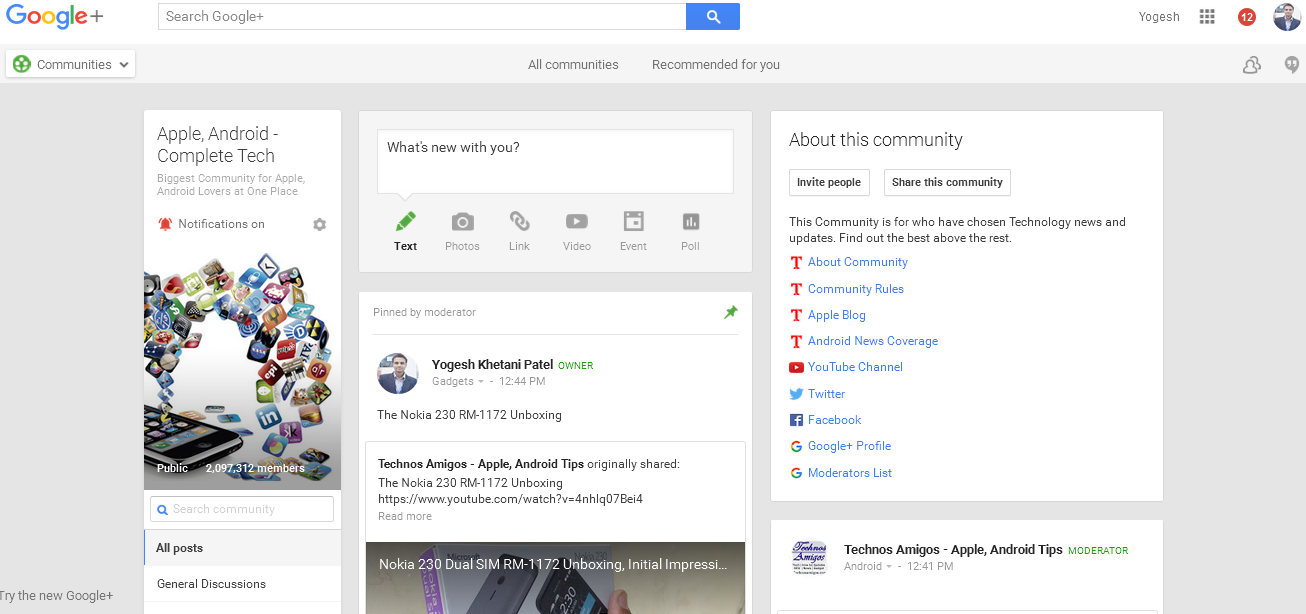Expand the Android category dropdown arrow
This screenshot has width=1306, height=614.
pos(889,567)
